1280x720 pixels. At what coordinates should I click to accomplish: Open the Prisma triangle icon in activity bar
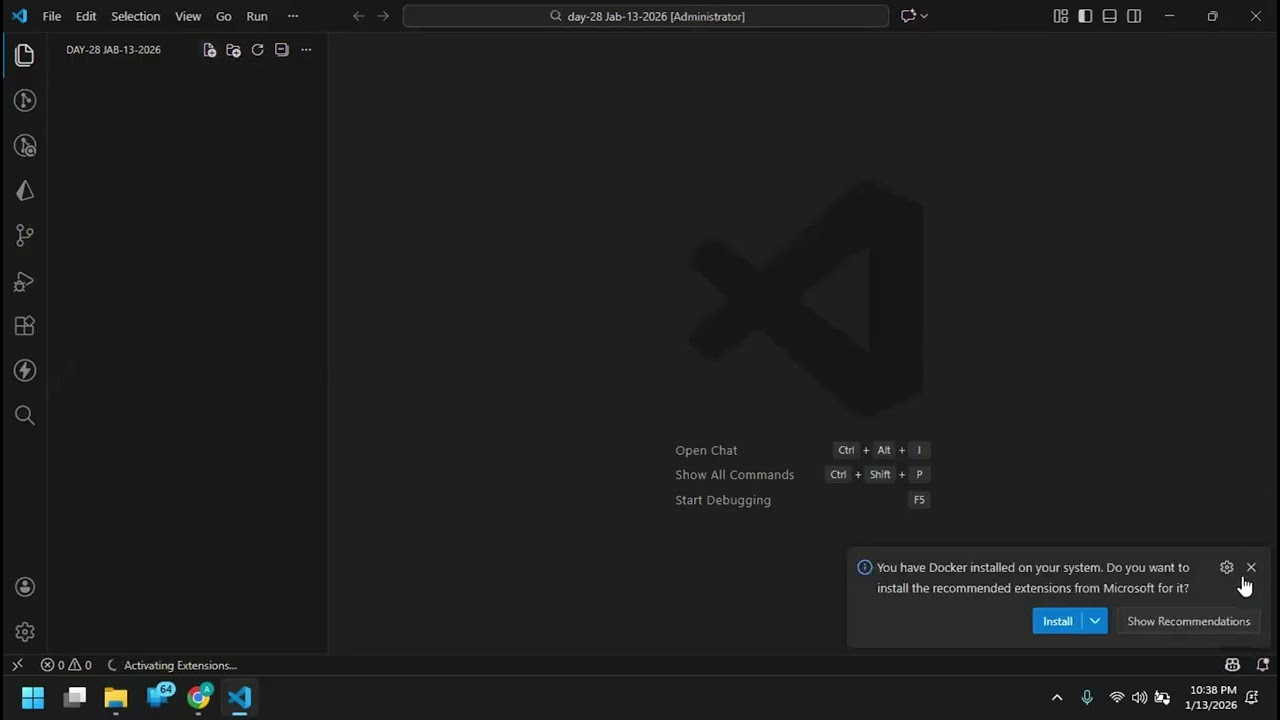(x=25, y=190)
